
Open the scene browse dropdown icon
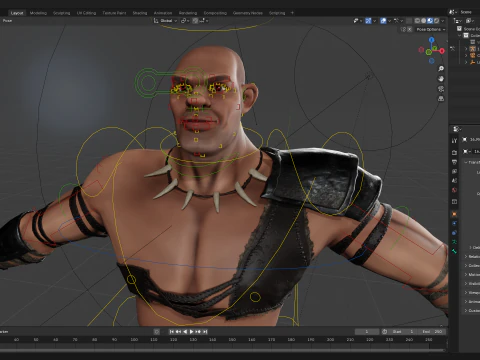pyautogui.click(x=453, y=12)
